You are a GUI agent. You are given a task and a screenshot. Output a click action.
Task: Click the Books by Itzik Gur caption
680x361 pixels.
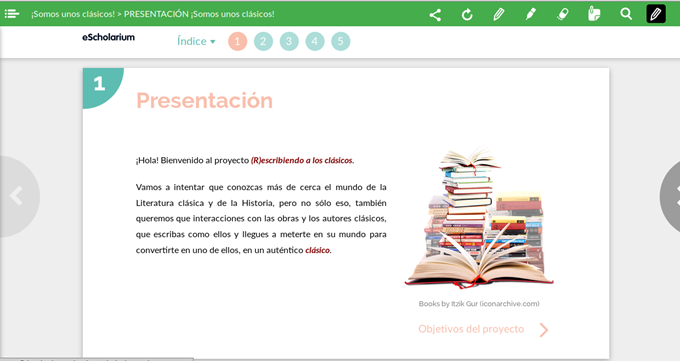pyautogui.click(x=479, y=304)
